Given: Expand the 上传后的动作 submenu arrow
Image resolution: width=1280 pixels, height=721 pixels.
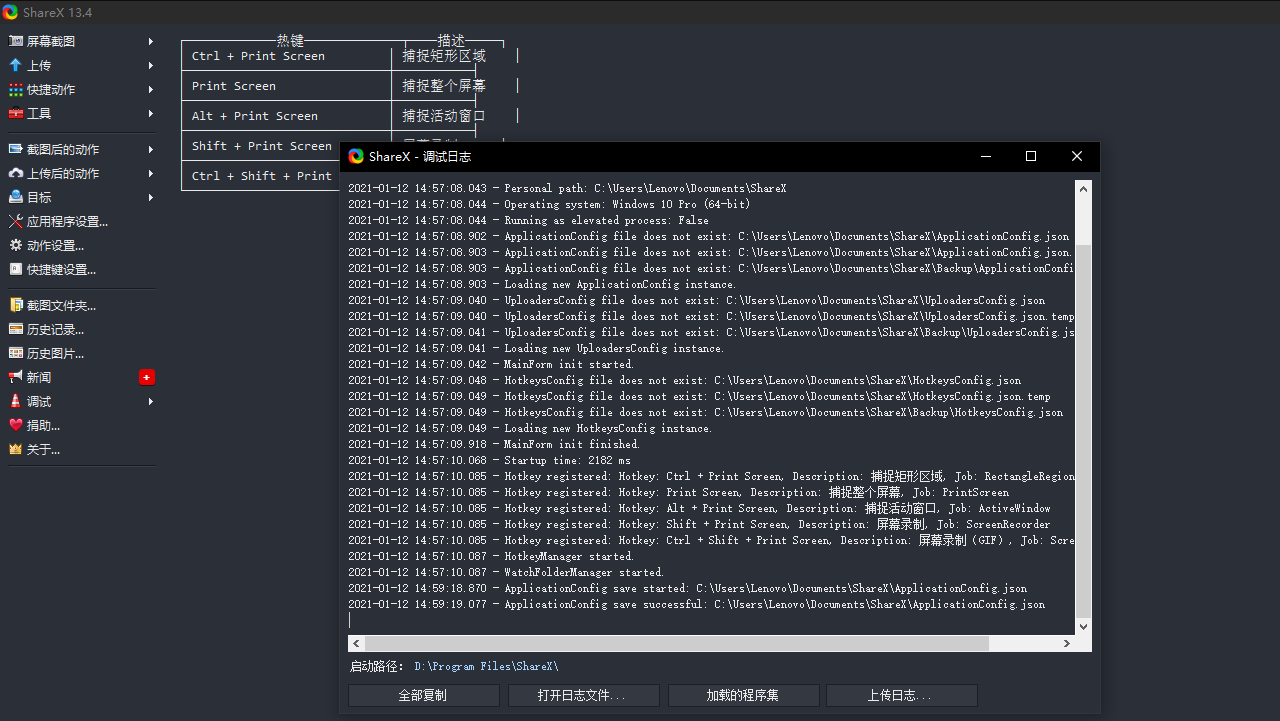Looking at the screenshot, I should coord(150,173).
